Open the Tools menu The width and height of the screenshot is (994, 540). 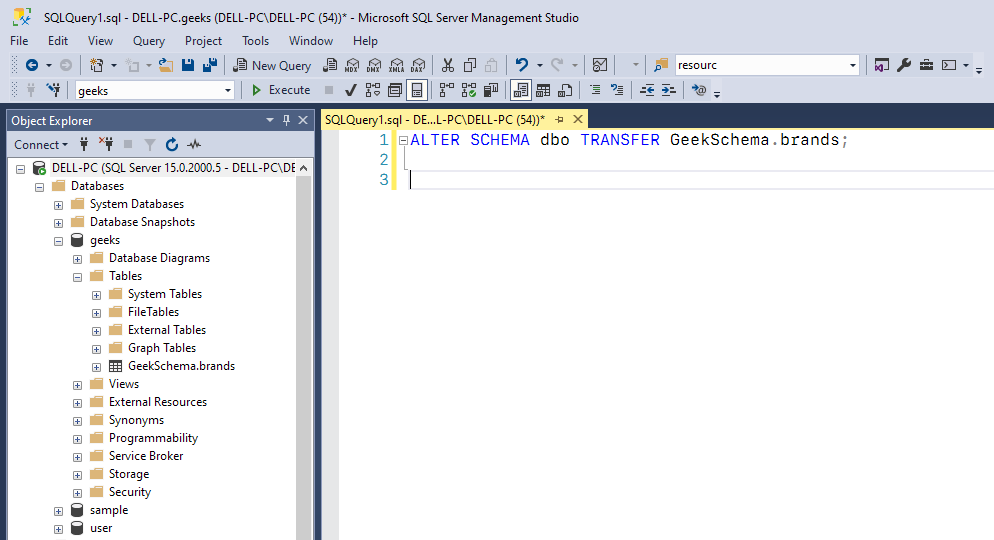(x=255, y=41)
